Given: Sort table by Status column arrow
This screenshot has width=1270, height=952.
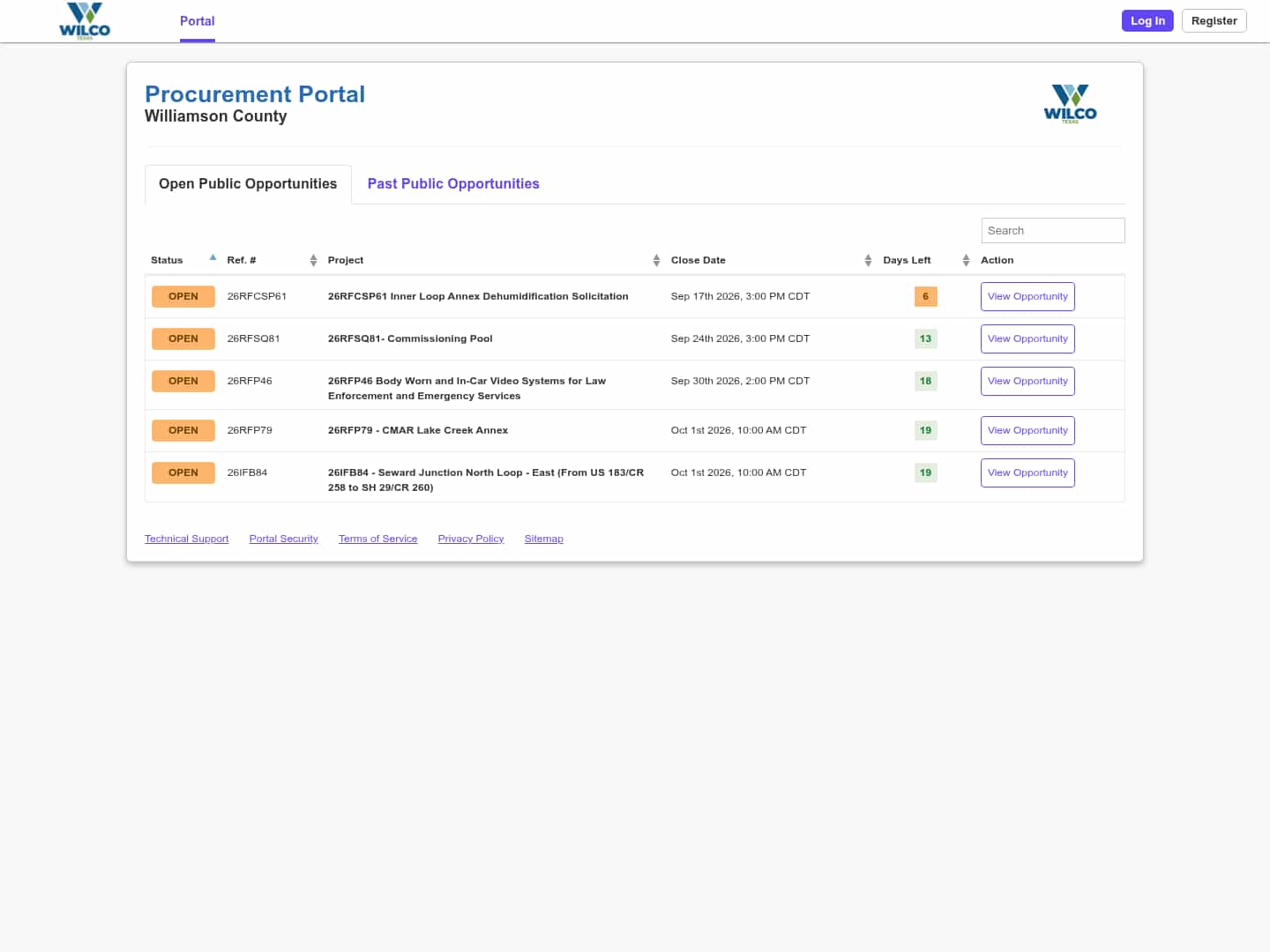Looking at the screenshot, I should (213, 257).
